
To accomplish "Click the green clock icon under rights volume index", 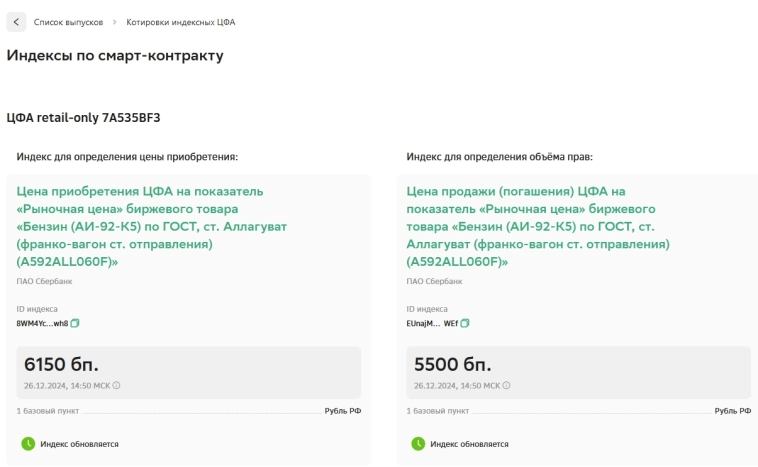I will coord(418,444).
